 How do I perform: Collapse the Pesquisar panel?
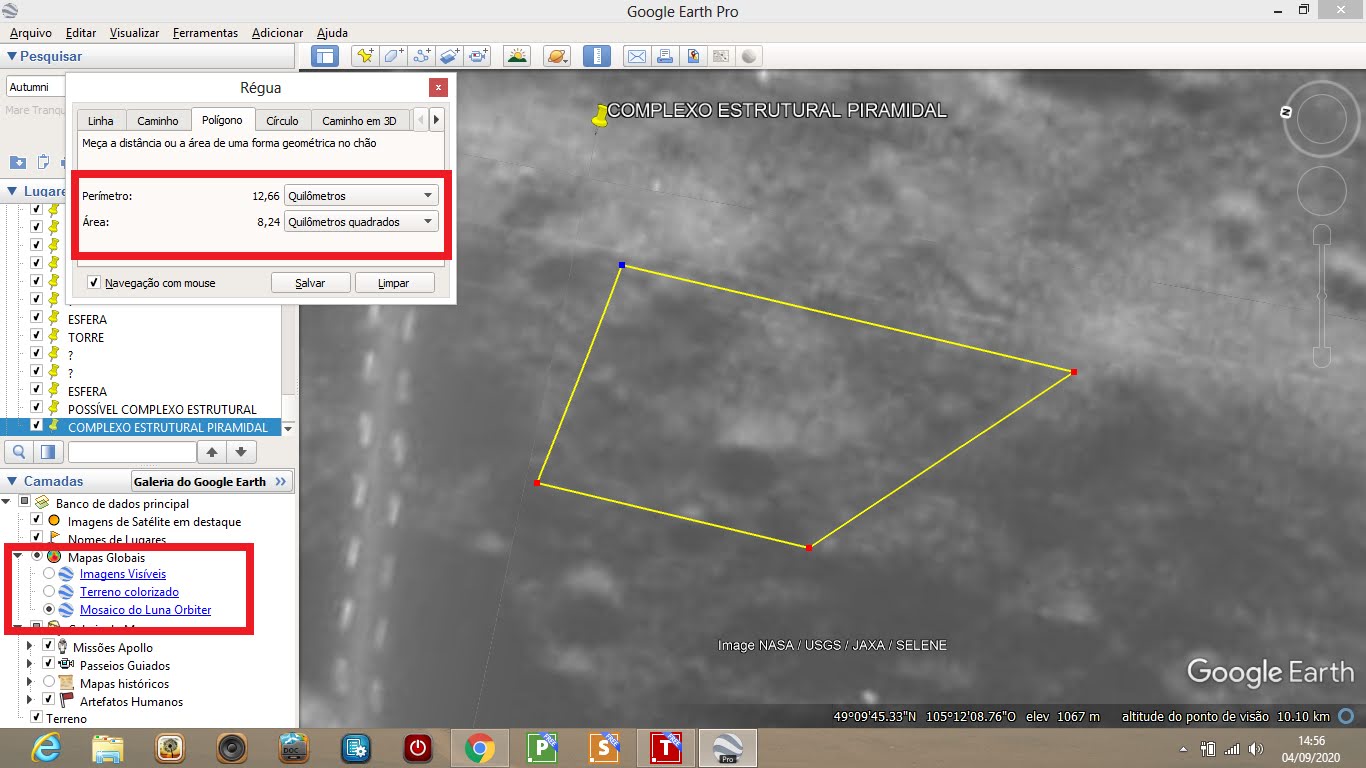(12, 56)
